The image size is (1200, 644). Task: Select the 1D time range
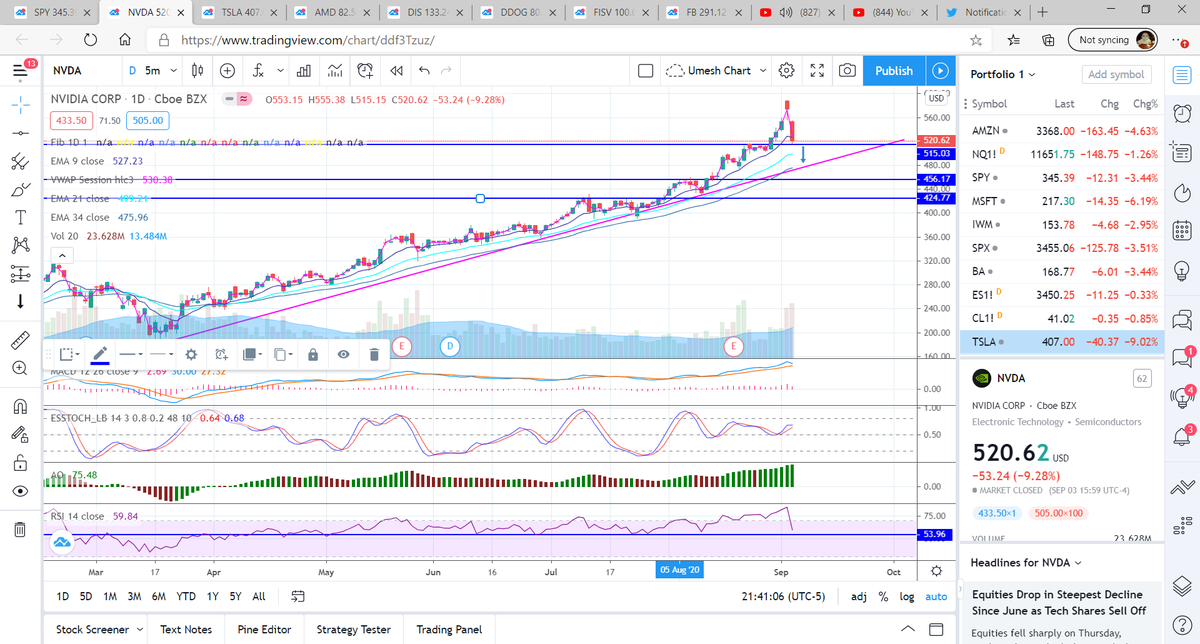(x=63, y=596)
